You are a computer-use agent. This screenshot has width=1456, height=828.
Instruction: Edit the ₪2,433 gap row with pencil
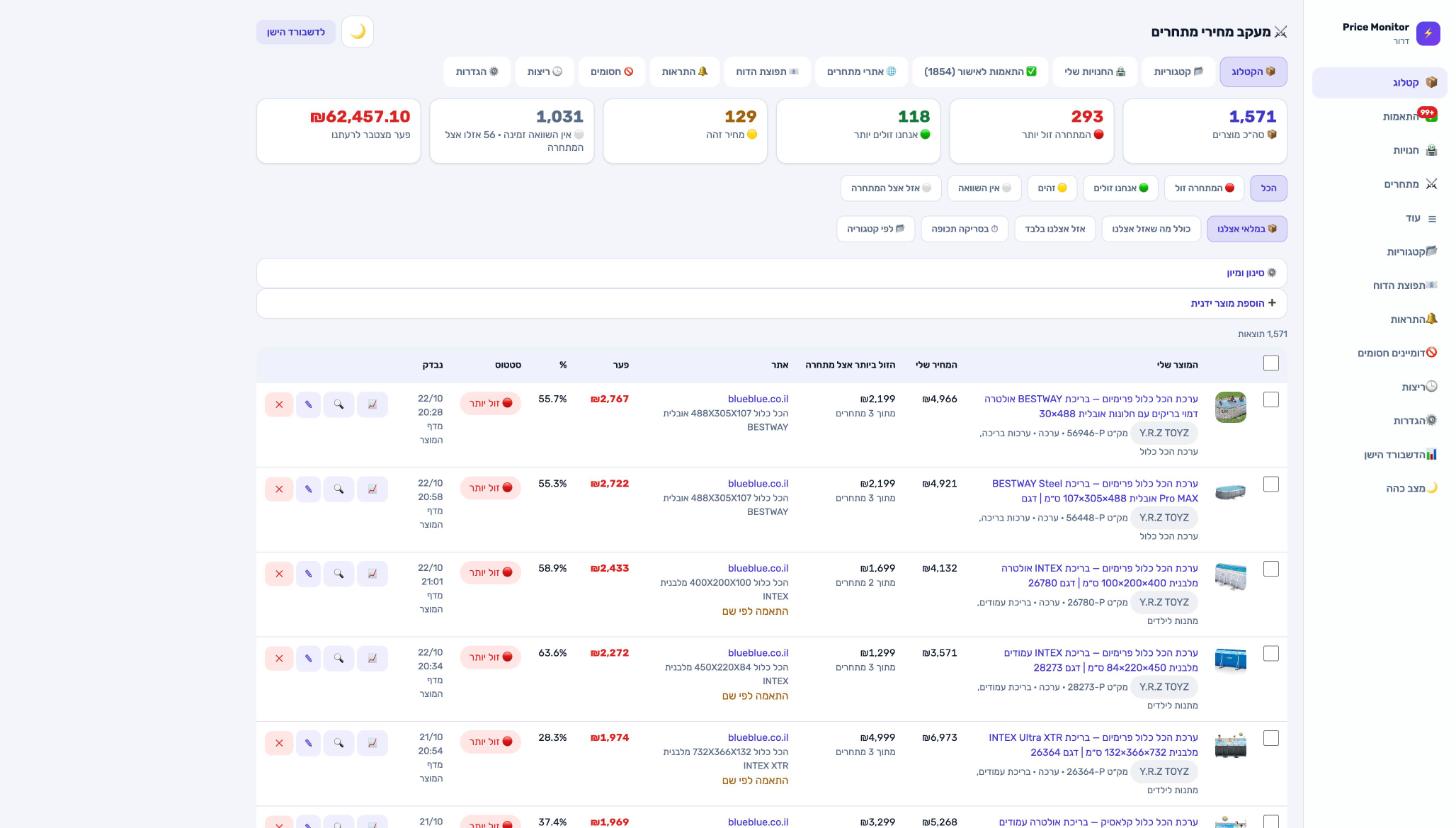tap(308, 574)
